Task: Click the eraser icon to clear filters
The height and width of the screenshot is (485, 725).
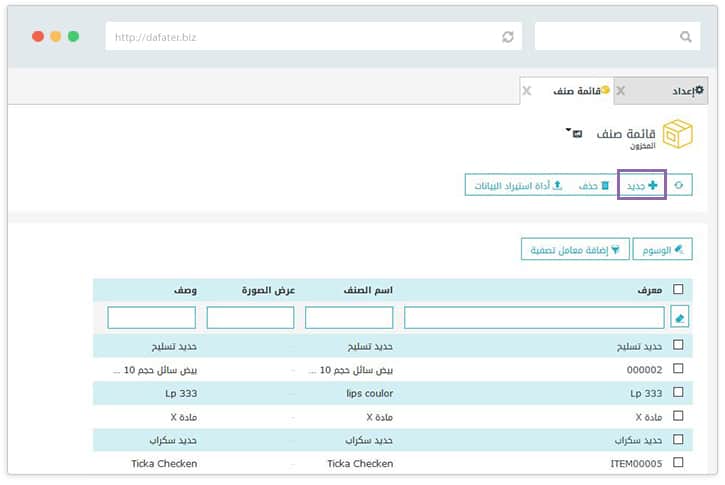Action: [x=679, y=318]
